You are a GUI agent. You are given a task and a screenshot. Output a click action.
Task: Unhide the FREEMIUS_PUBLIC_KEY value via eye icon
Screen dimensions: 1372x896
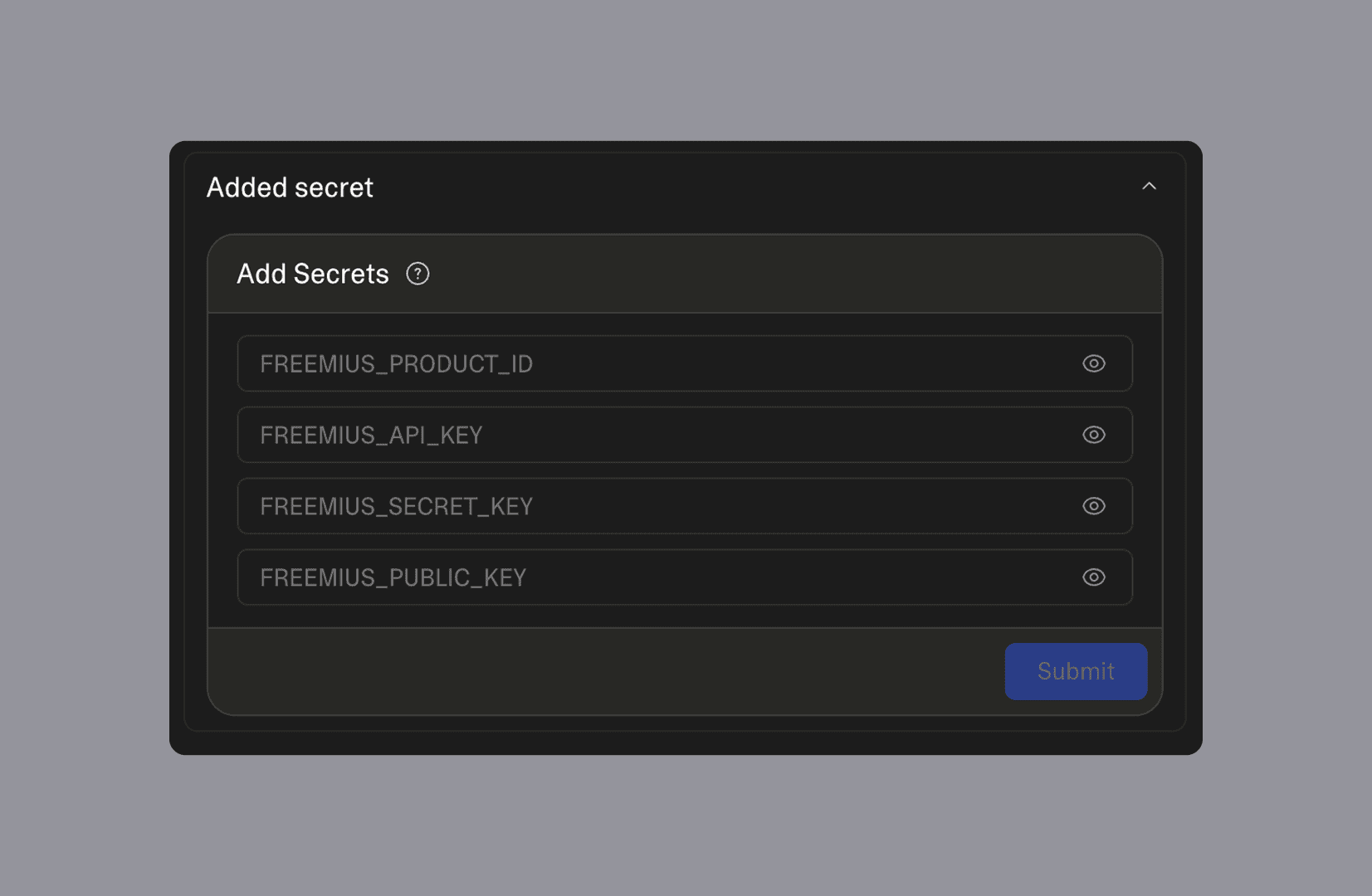(1093, 577)
